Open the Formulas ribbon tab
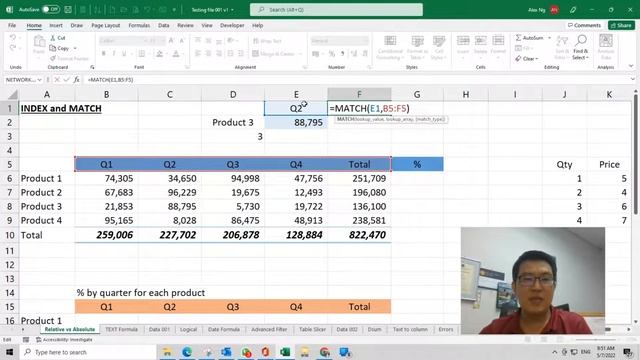The width and height of the screenshot is (640, 360). [x=139, y=25]
